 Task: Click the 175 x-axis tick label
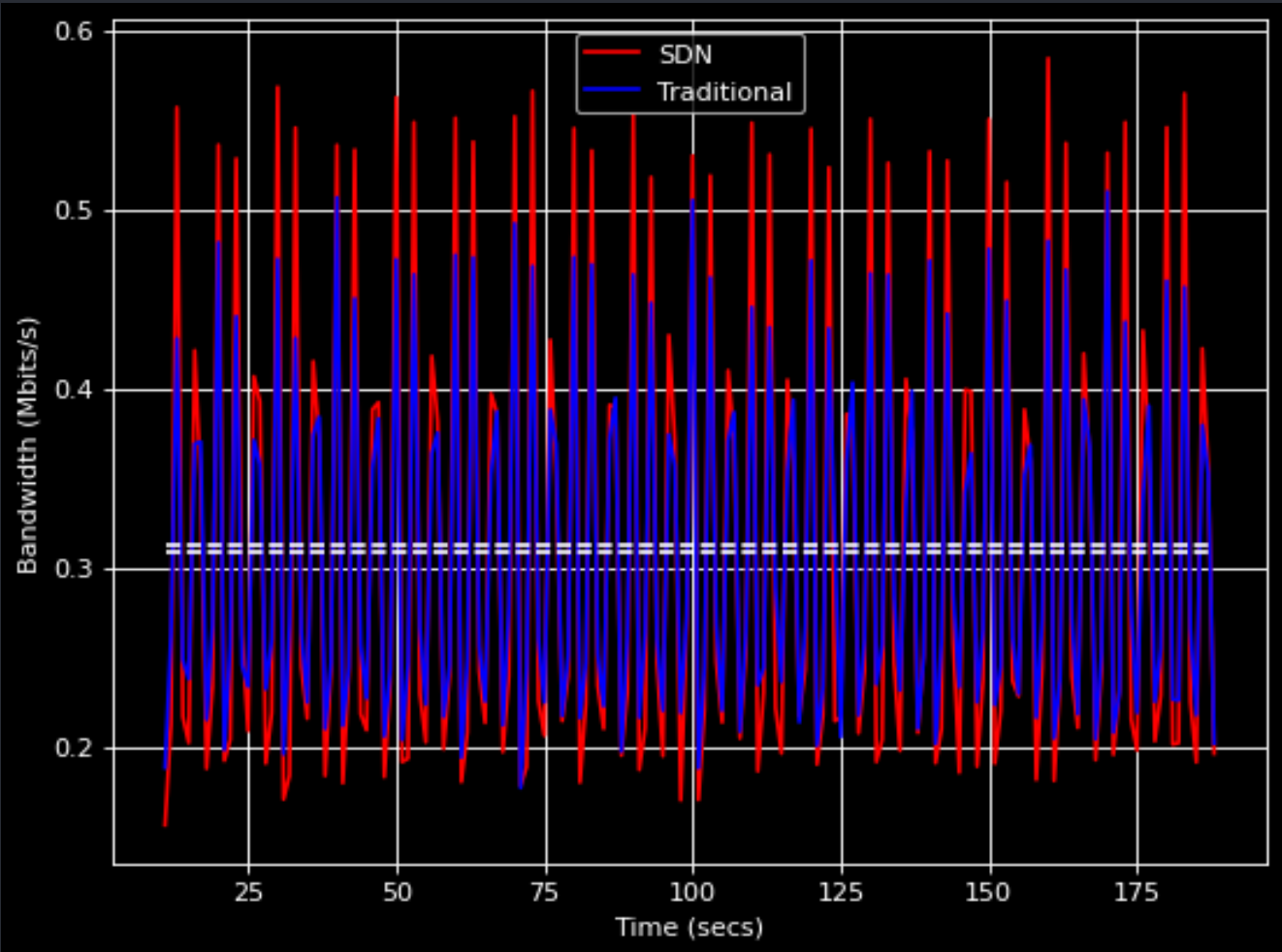click(1137, 892)
